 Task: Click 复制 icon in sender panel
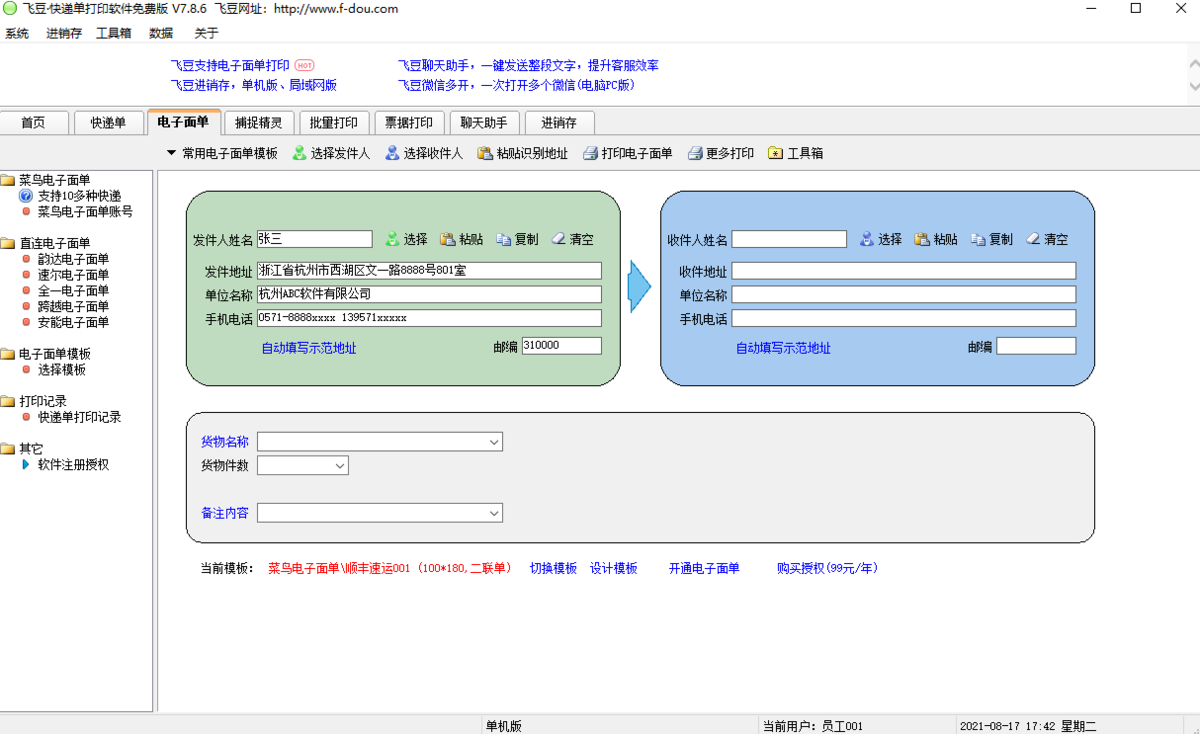503,240
